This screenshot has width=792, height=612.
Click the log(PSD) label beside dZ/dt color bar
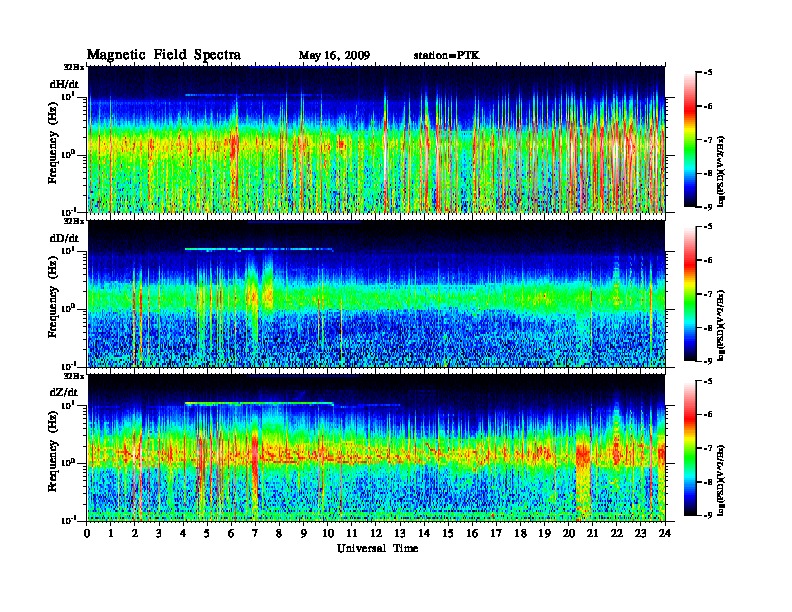click(721, 479)
